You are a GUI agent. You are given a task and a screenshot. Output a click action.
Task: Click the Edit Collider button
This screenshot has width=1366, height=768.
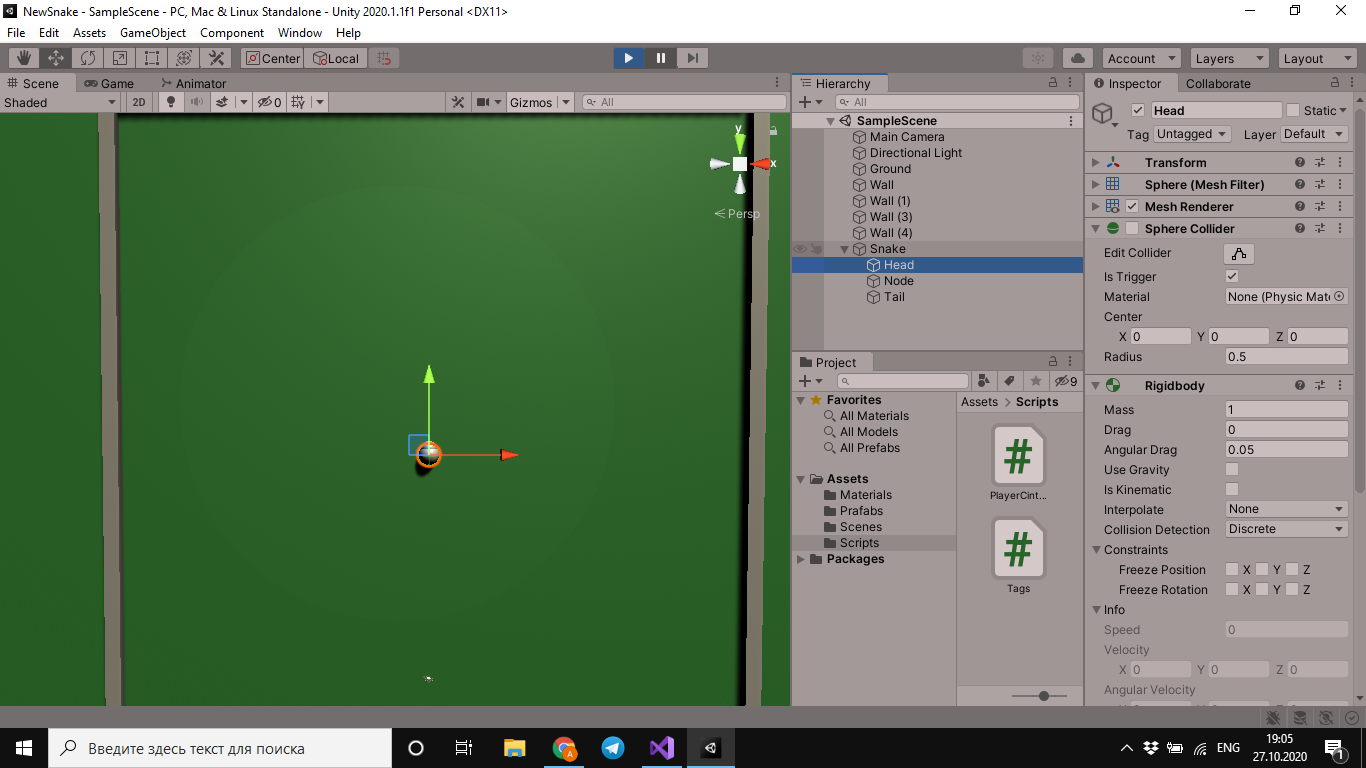click(1239, 253)
